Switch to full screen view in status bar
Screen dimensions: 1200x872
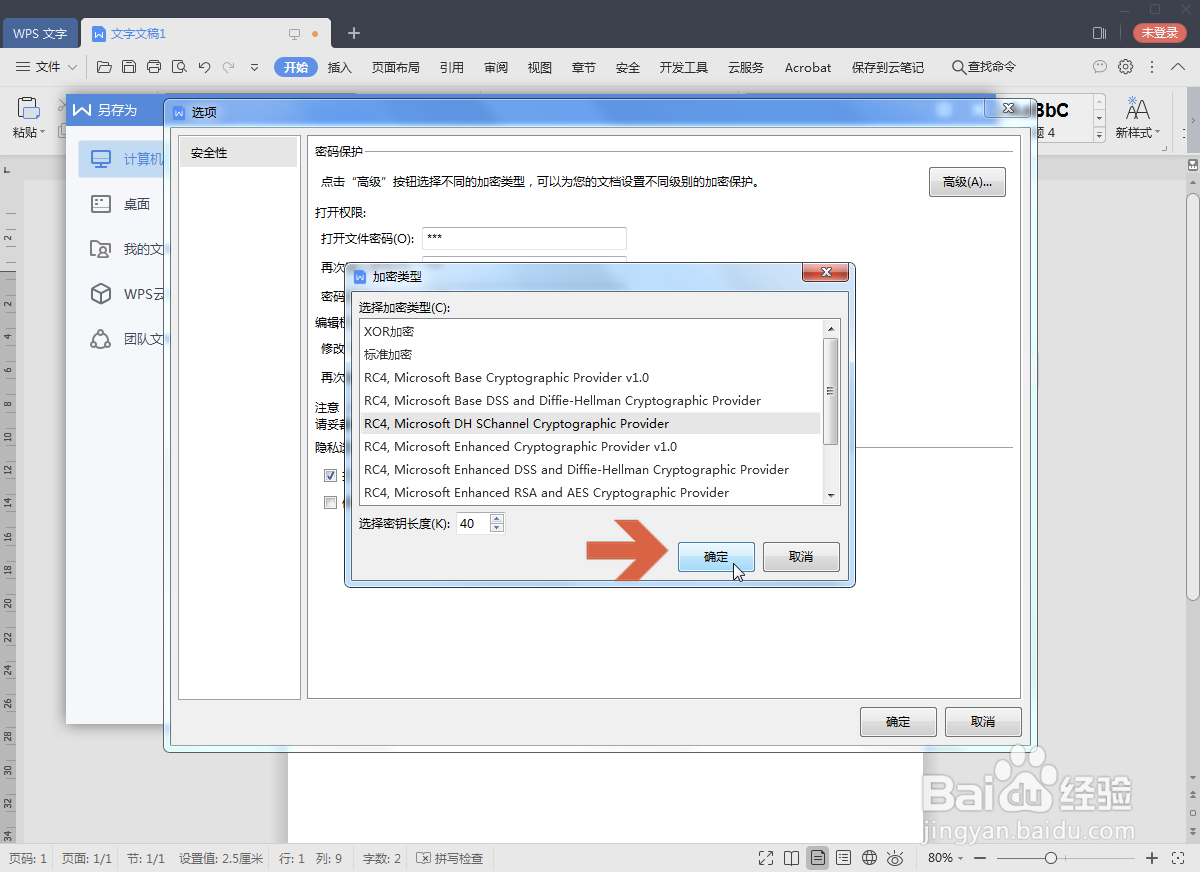(766, 858)
